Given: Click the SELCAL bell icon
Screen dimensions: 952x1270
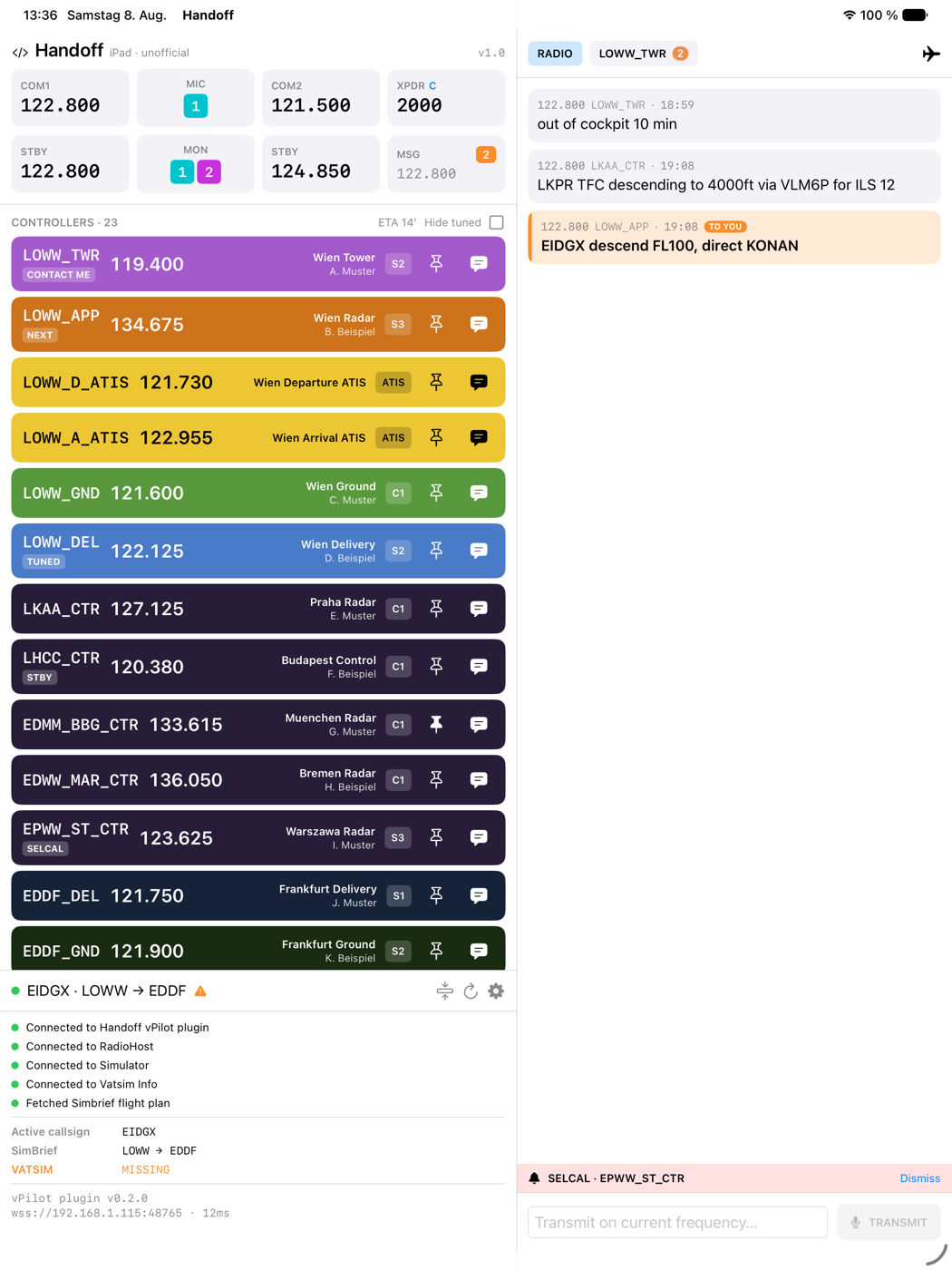Looking at the screenshot, I should [534, 1178].
